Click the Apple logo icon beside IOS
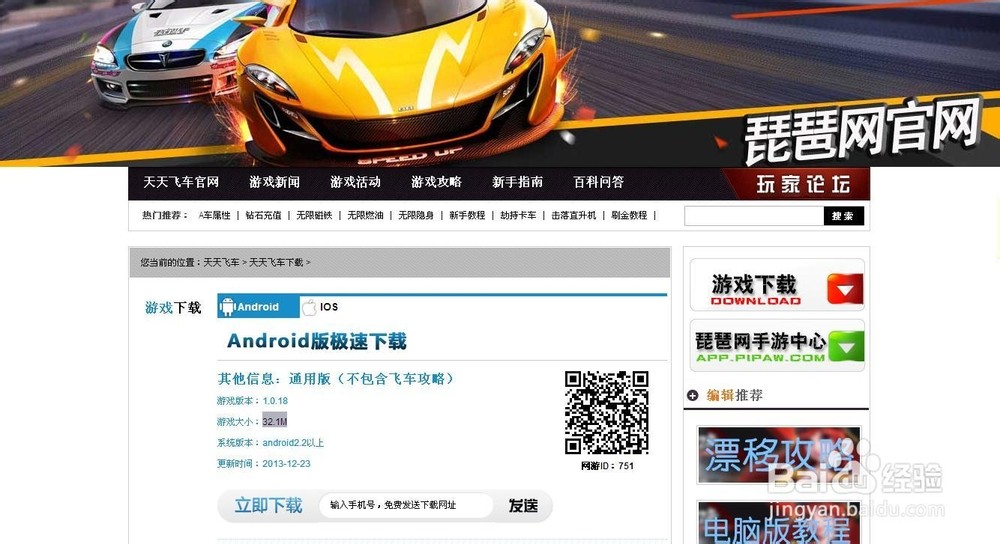Viewport: 1000px width, 544px height. coord(309,307)
